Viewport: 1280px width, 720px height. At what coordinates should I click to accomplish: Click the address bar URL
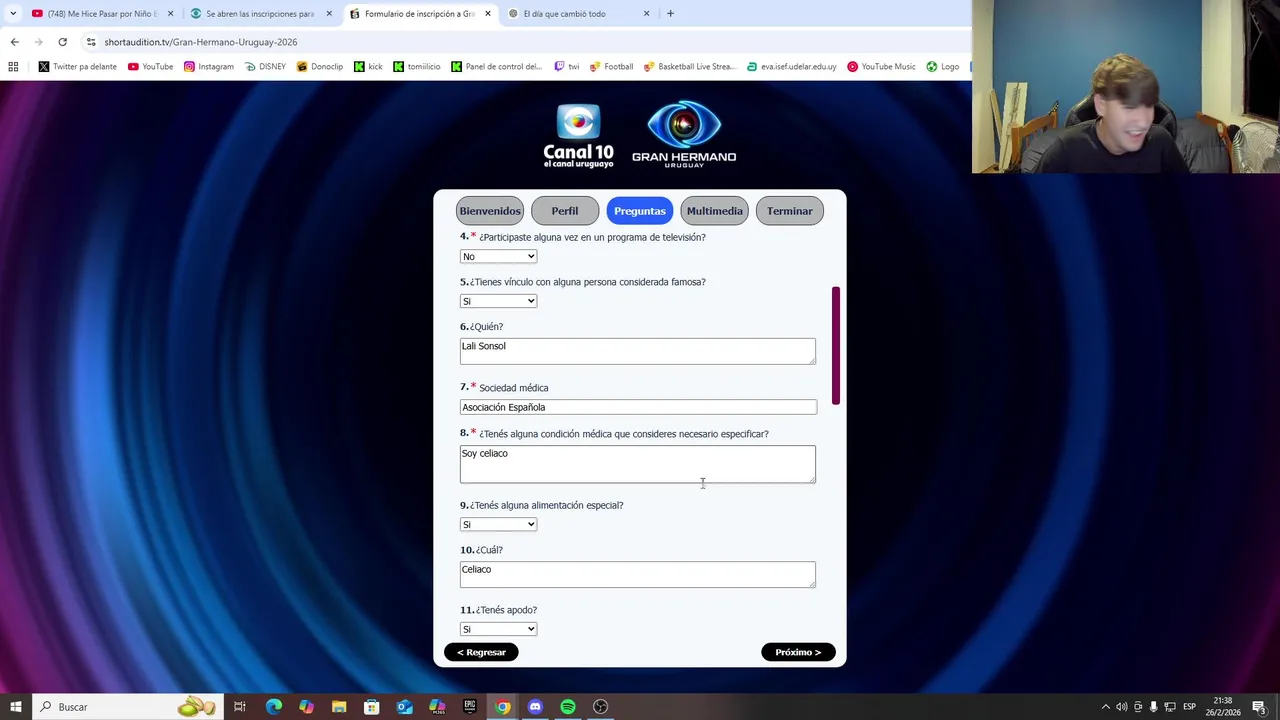click(x=201, y=42)
